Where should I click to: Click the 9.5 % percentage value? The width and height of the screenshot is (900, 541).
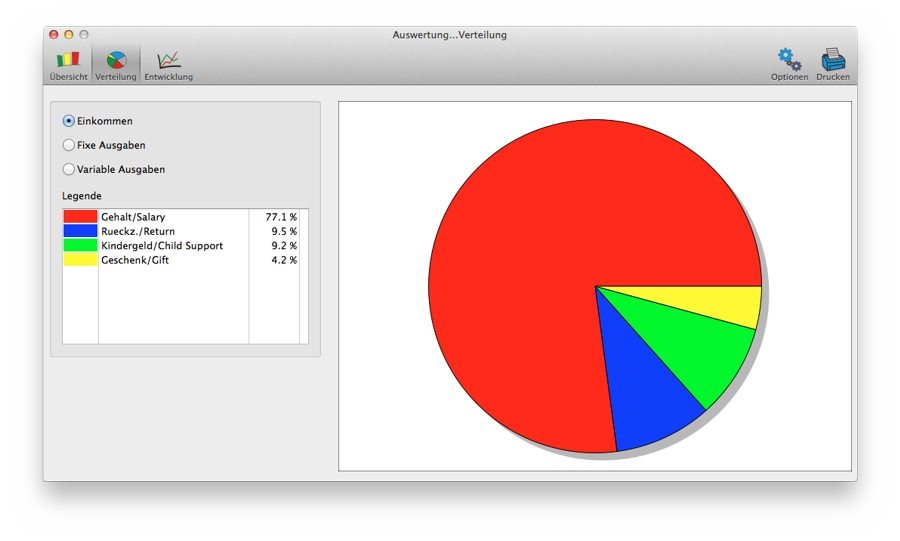(283, 231)
